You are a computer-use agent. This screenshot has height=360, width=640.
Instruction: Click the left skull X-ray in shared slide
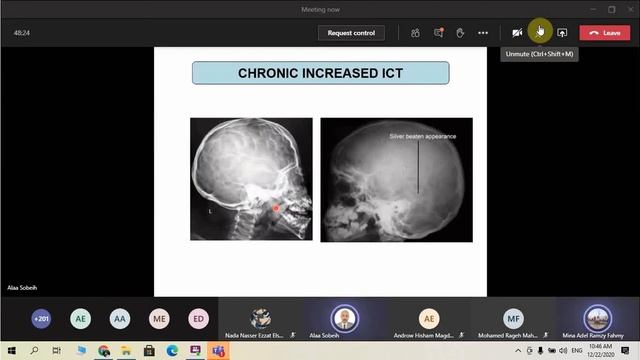pyautogui.click(x=251, y=179)
